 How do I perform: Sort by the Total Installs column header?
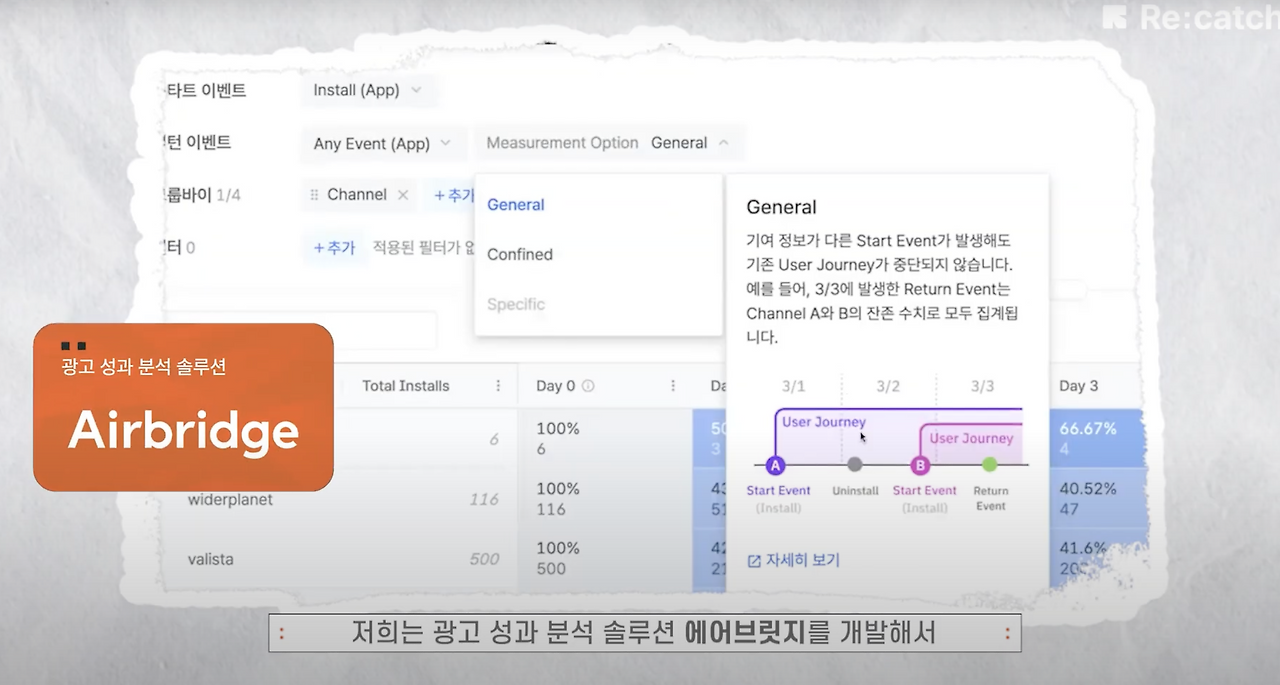click(x=406, y=386)
